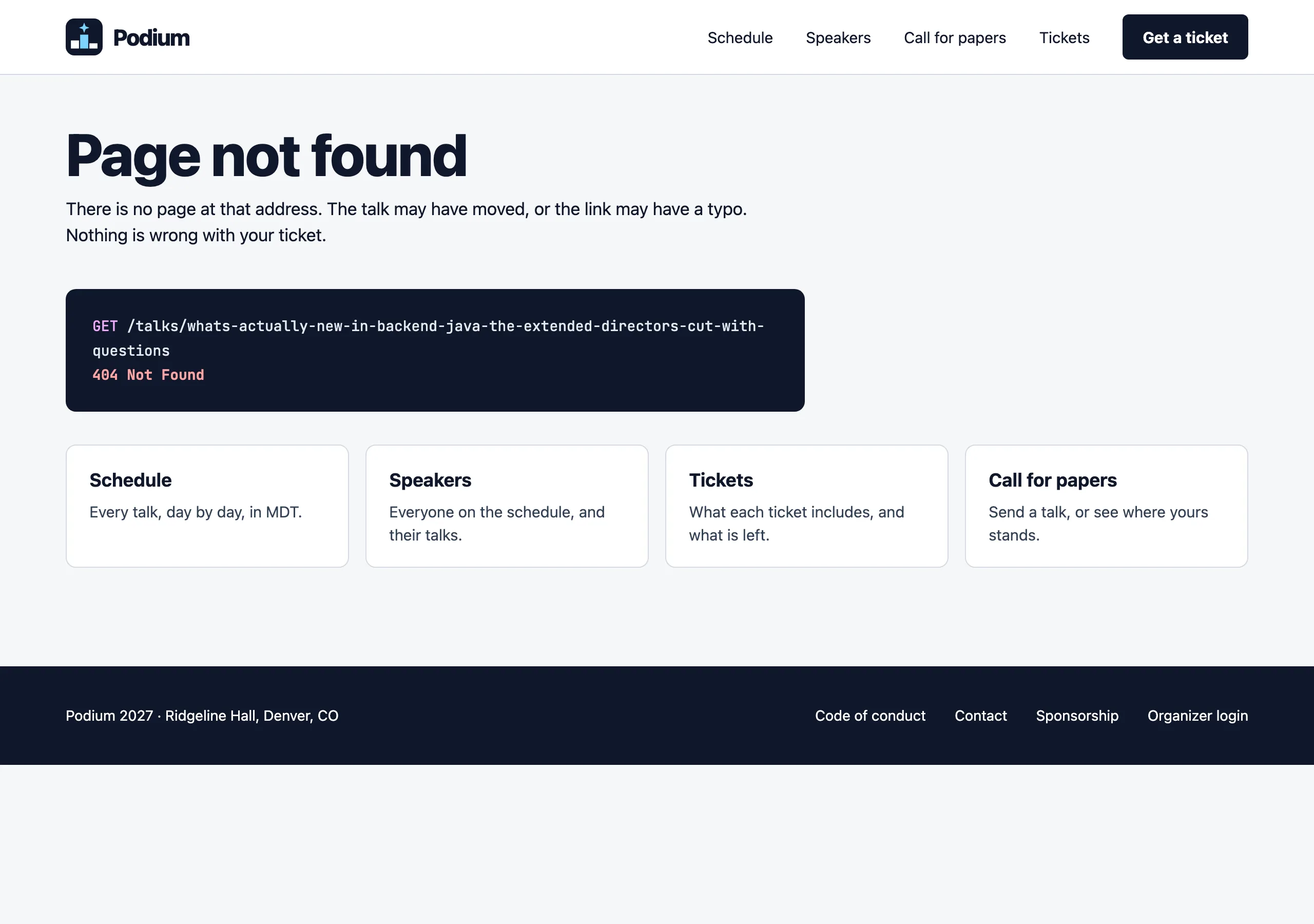1314x924 pixels.
Task: Open Sponsorship footer link
Action: 1076,716
